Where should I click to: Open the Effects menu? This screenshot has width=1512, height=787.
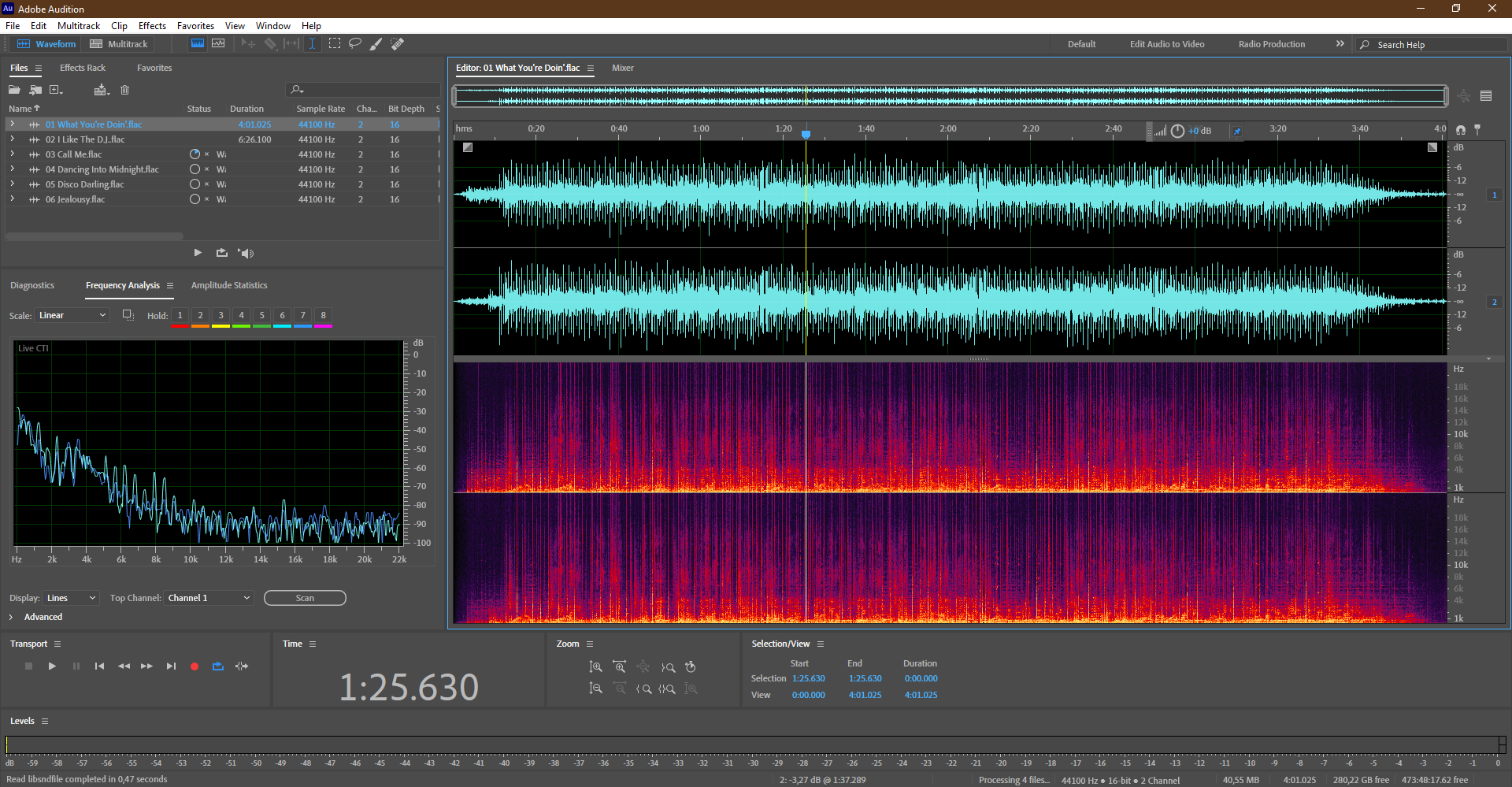[x=152, y=26]
